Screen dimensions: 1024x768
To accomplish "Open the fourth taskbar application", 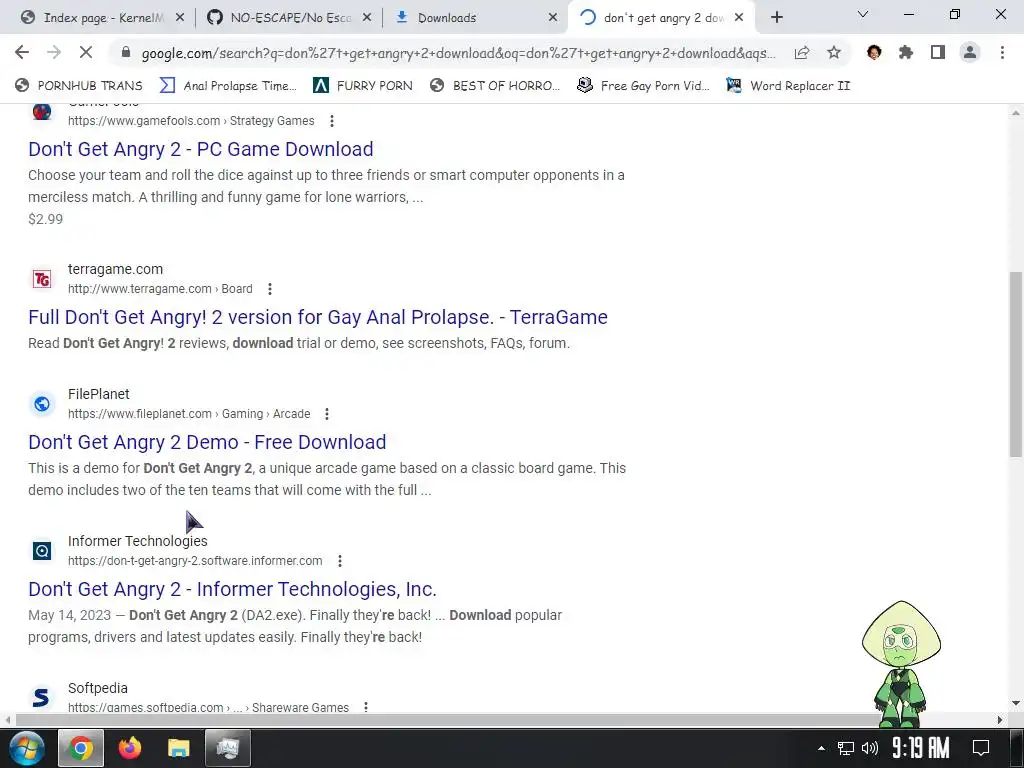I will (x=228, y=748).
